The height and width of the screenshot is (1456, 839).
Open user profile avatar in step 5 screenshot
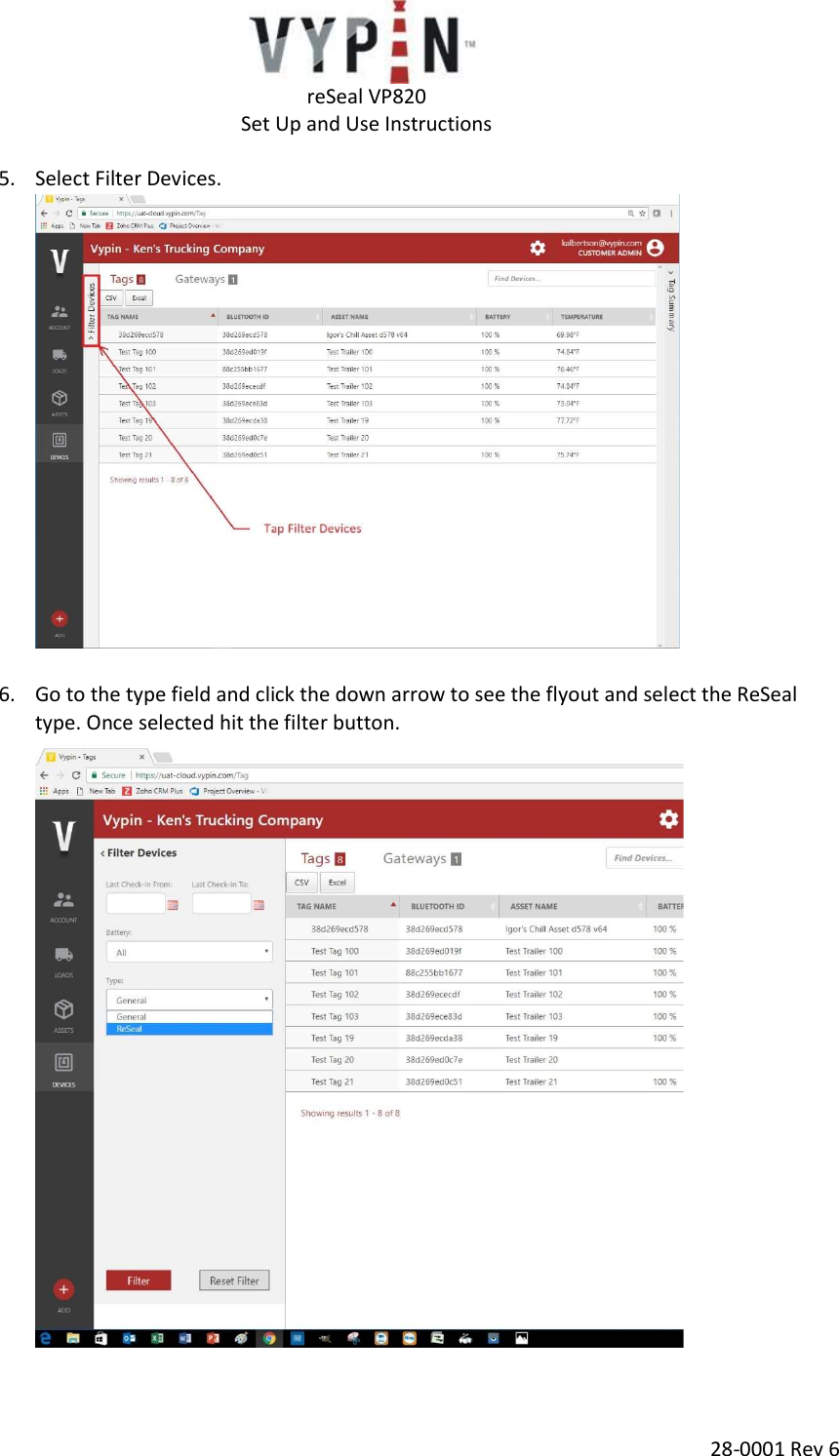pos(656,248)
